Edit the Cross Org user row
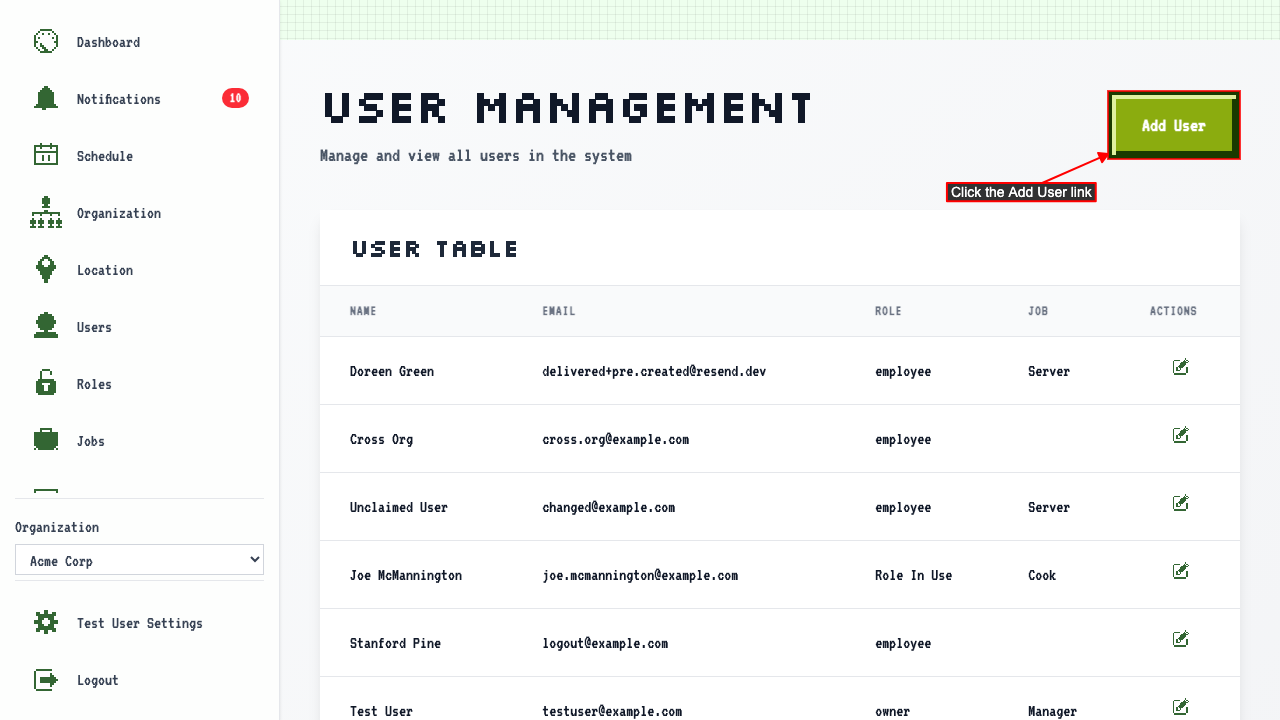Screen dimensions: 1280x720 click(x=1181, y=436)
